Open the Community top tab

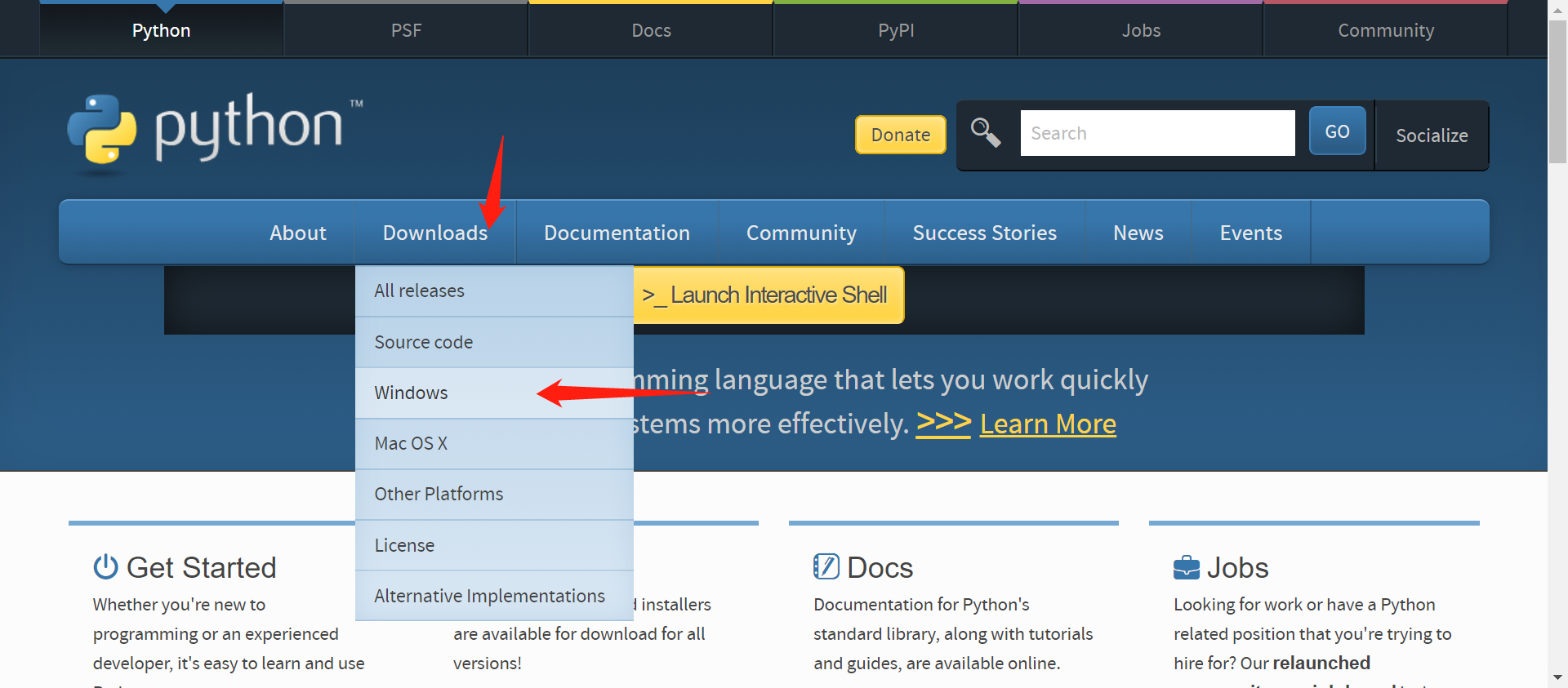(x=1386, y=30)
